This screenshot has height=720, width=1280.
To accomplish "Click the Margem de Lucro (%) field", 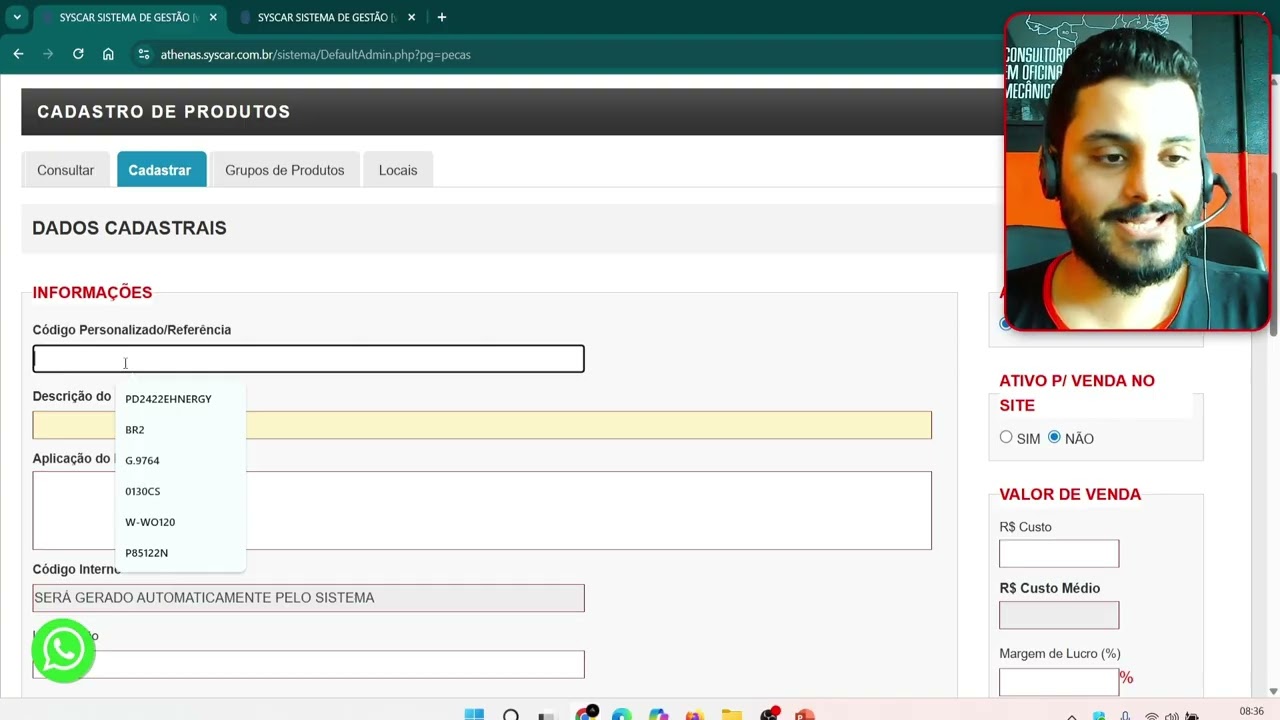I will (x=1059, y=682).
